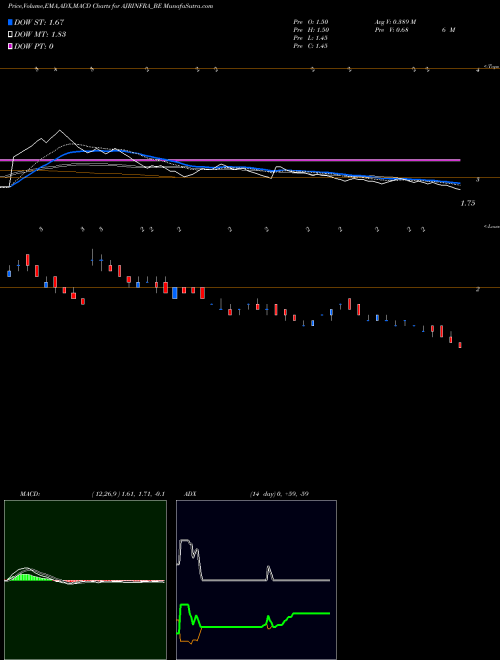
Task: Click the ADX panel title label
Action: click(190, 494)
